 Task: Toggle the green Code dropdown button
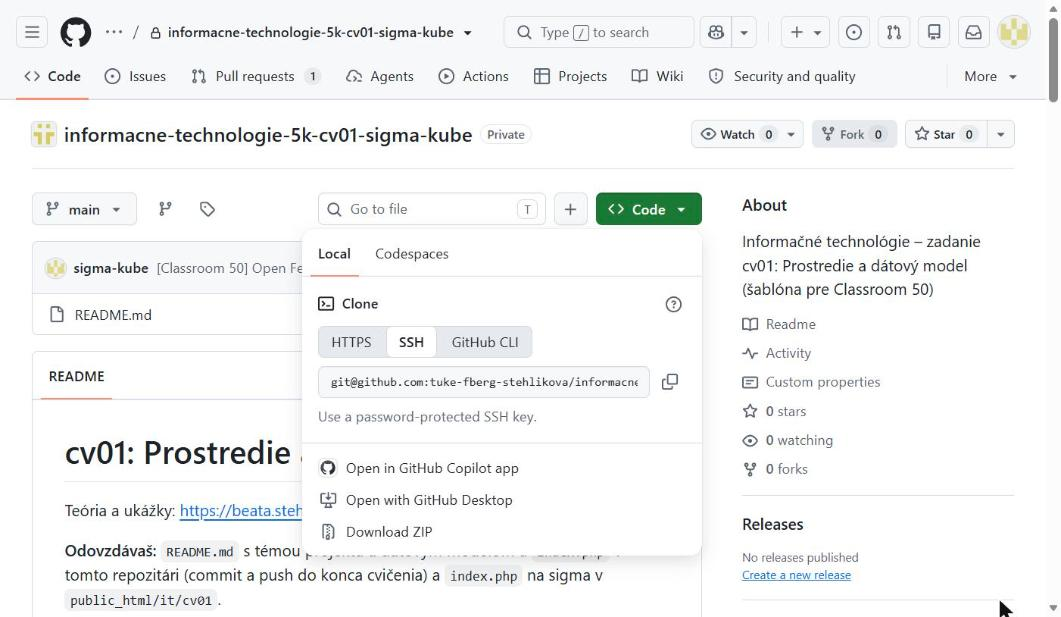coord(648,210)
